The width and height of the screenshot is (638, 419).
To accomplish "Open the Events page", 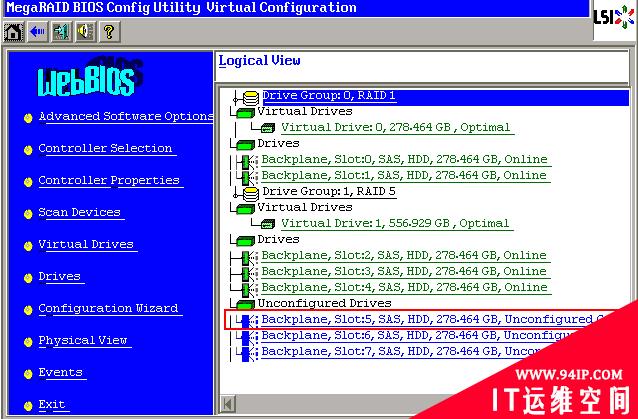I will point(61,373).
